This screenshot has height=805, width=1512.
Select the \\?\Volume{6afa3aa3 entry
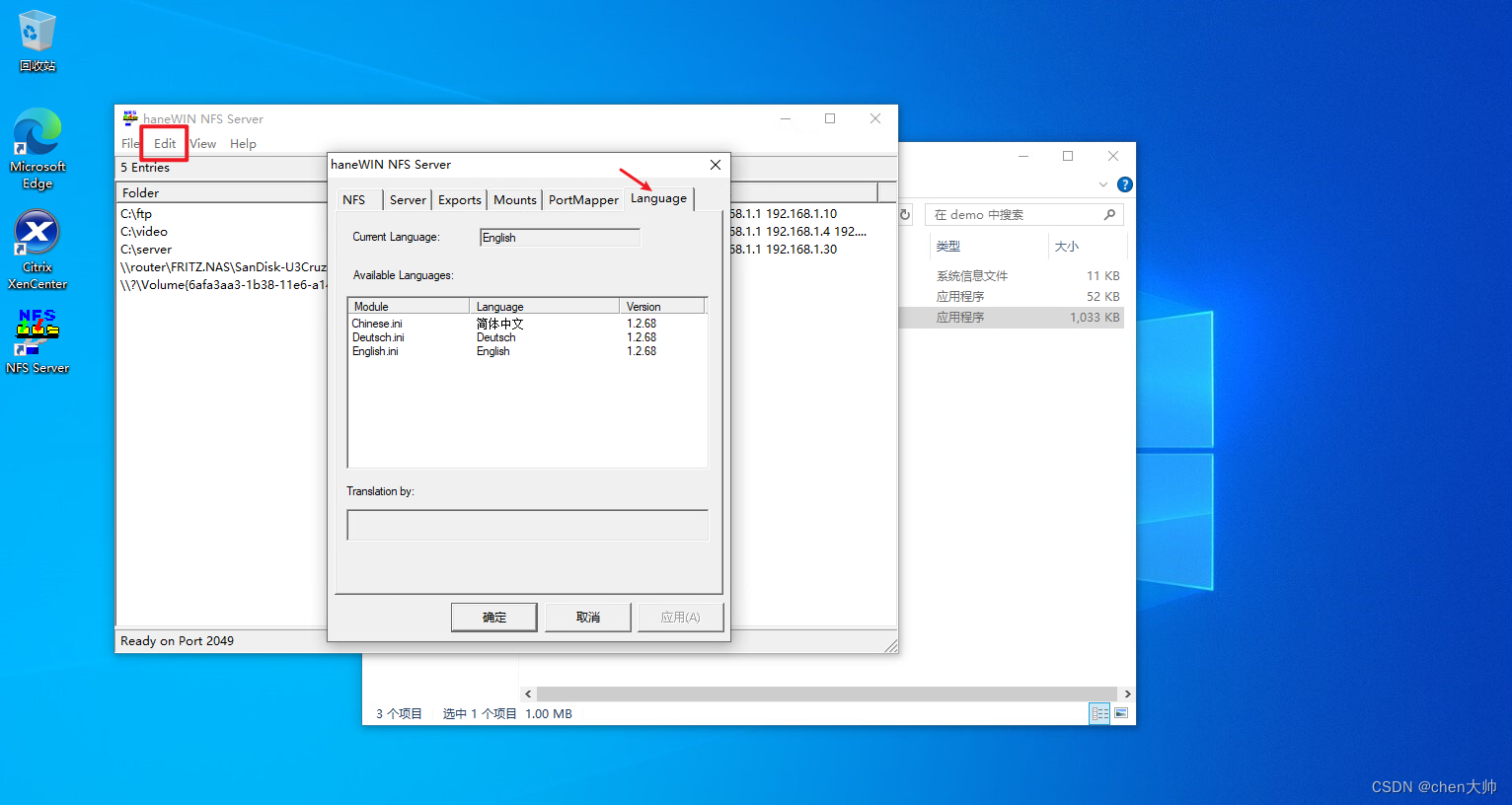pyautogui.click(x=223, y=284)
